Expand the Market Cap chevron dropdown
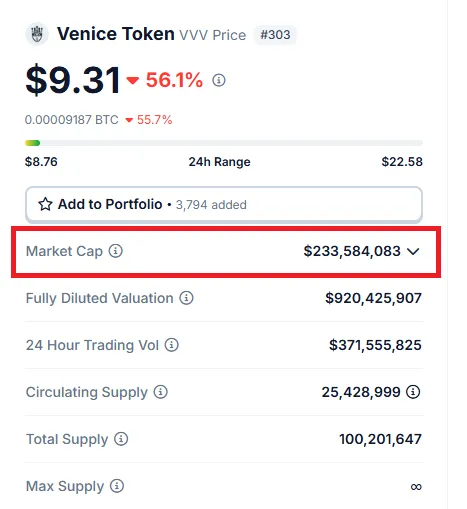This screenshot has height=509, width=467. point(413,251)
